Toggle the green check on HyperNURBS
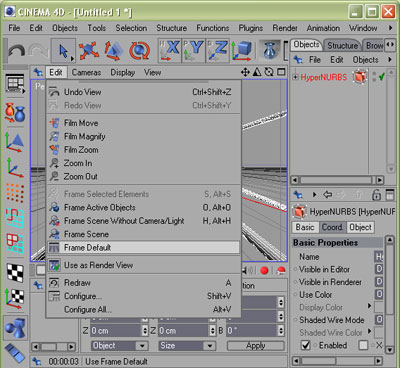Image resolution: width=400 pixels, height=368 pixels. pos(382,77)
